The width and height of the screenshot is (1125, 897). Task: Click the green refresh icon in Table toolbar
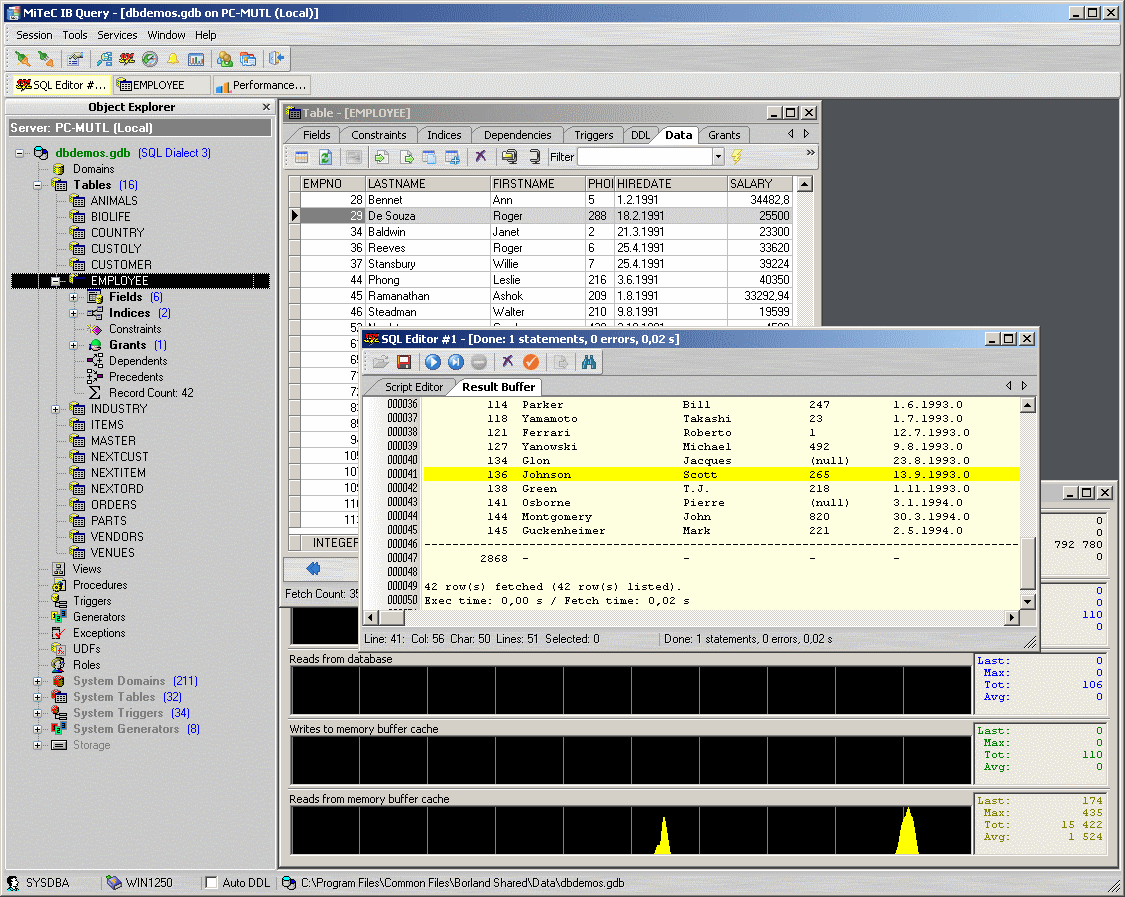(x=325, y=157)
